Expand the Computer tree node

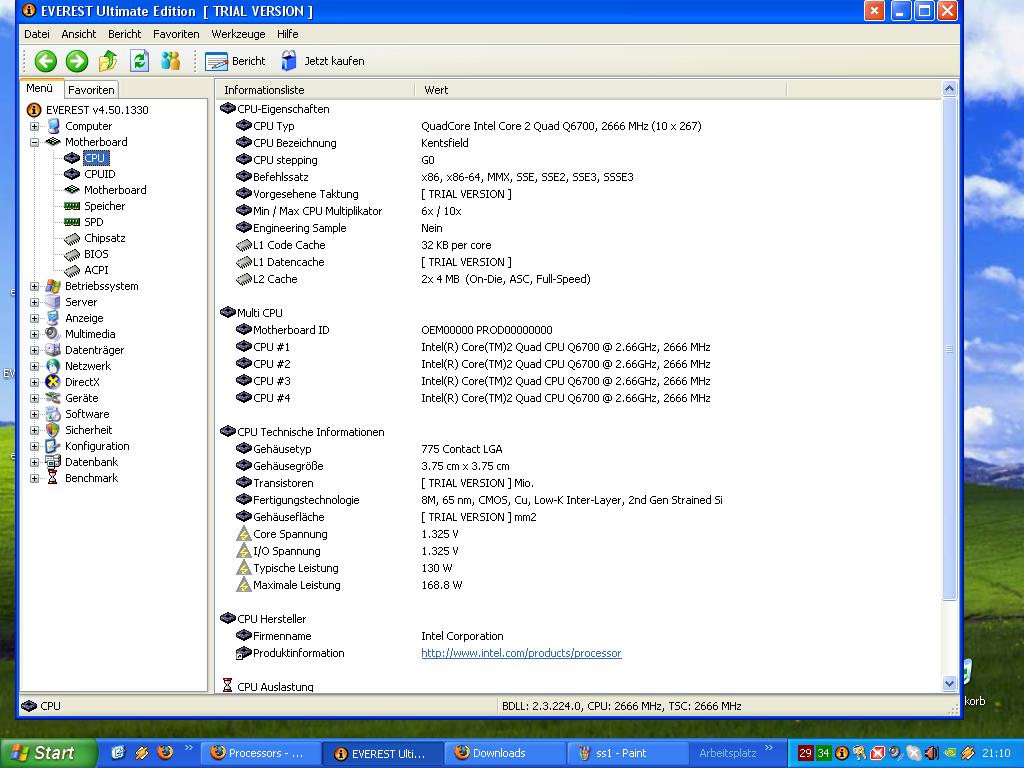pyautogui.click(x=35, y=126)
